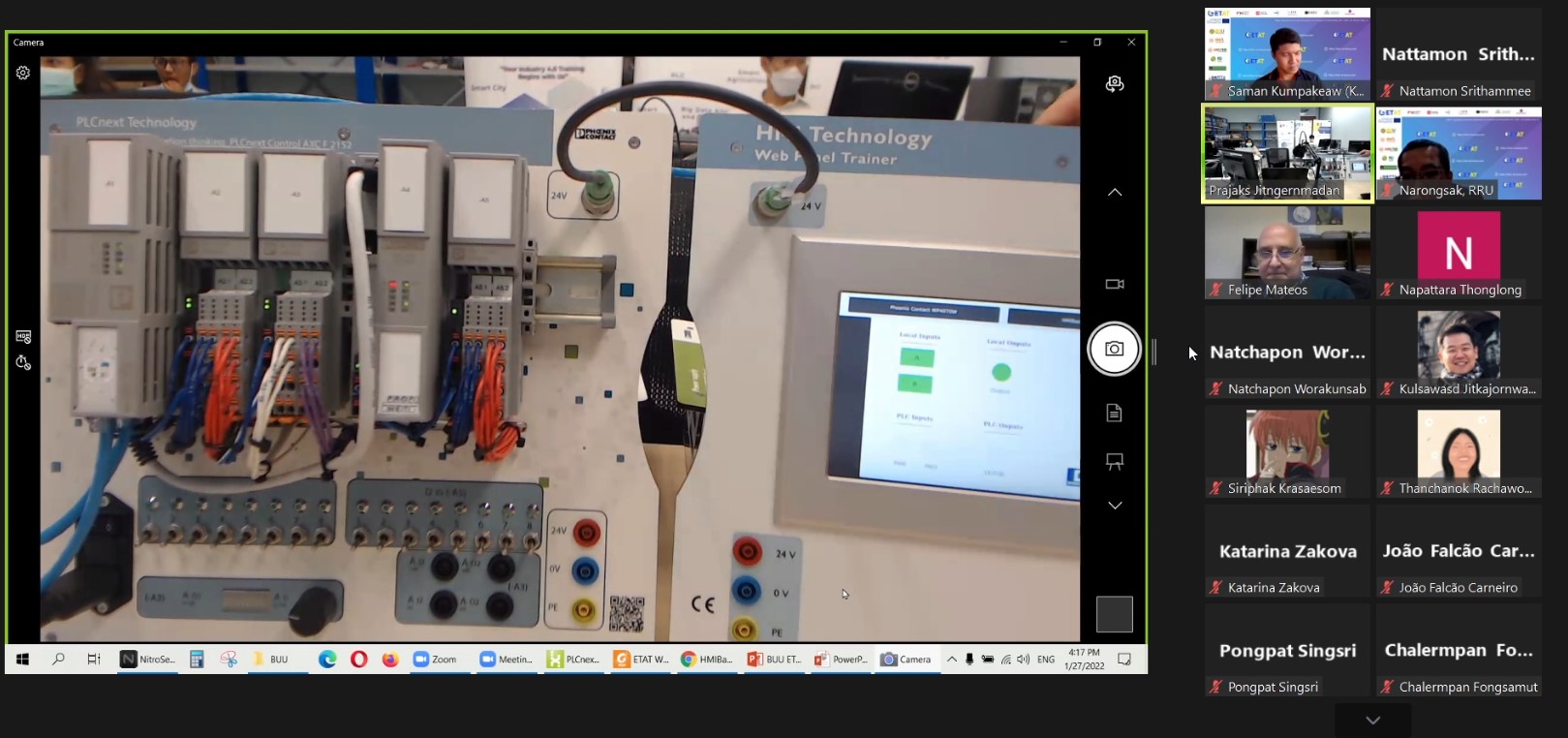
Task: Change the ENG input language
Action: (x=1046, y=660)
